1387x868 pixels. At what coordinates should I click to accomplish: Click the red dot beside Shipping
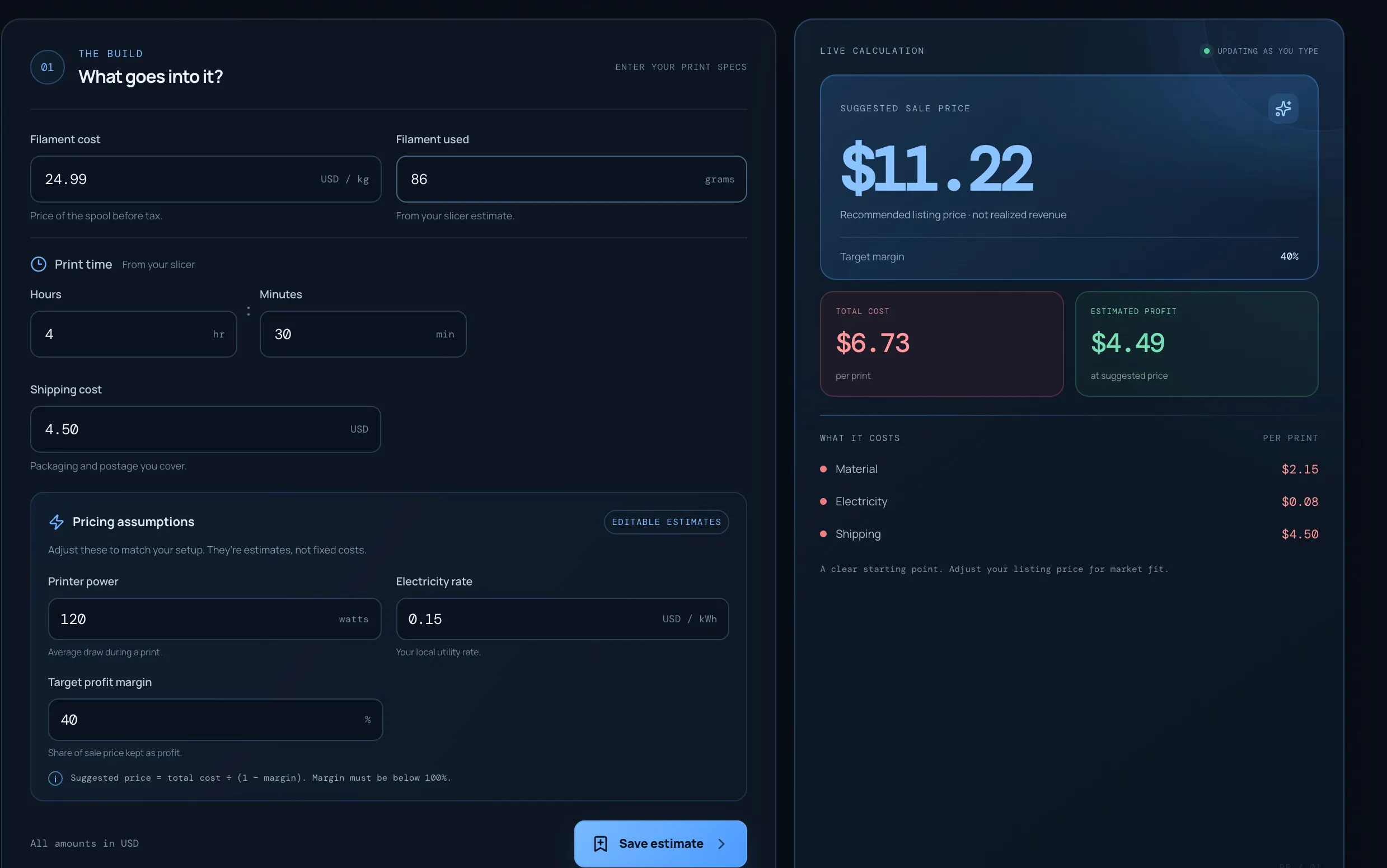click(823, 534)
